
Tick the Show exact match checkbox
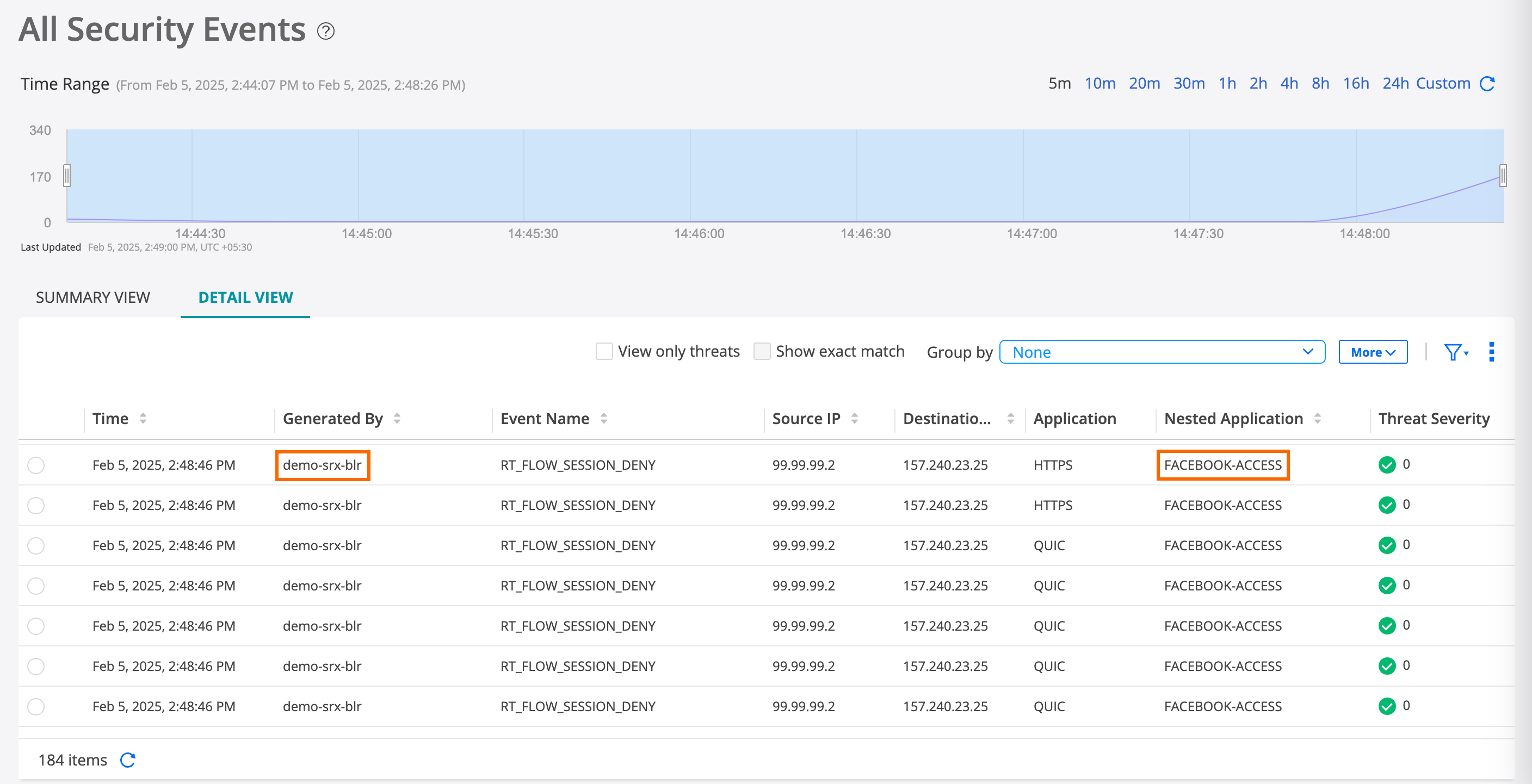[762, 351]
